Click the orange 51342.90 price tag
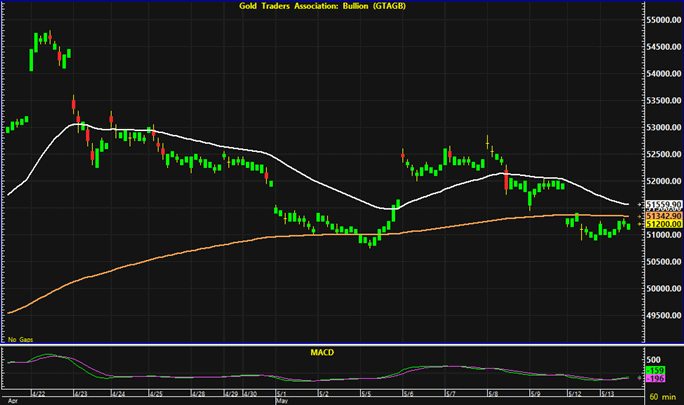Image resolution: width=684 pixels, height=405 pixels. [x=661, y=215]
